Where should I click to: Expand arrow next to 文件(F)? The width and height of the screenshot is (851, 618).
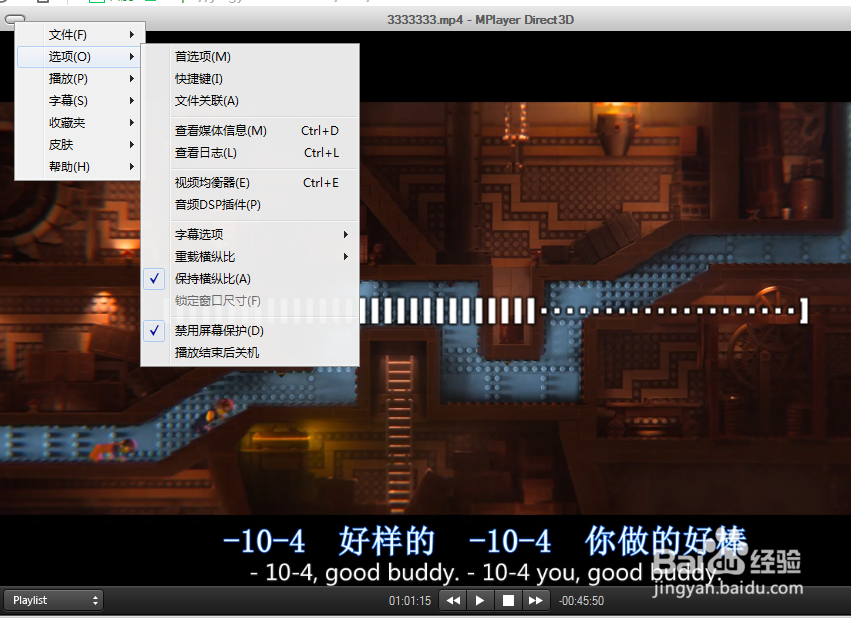(131, 35)
